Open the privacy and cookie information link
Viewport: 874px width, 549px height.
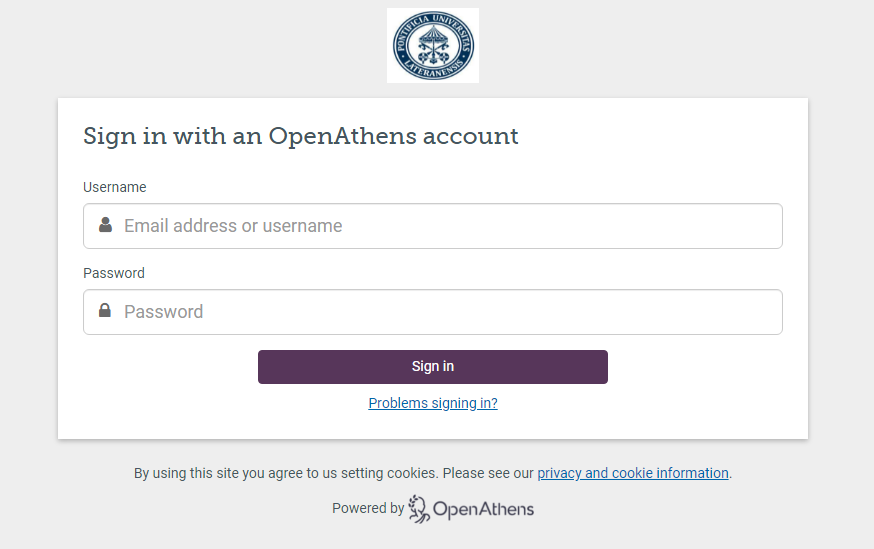(633, 473)
